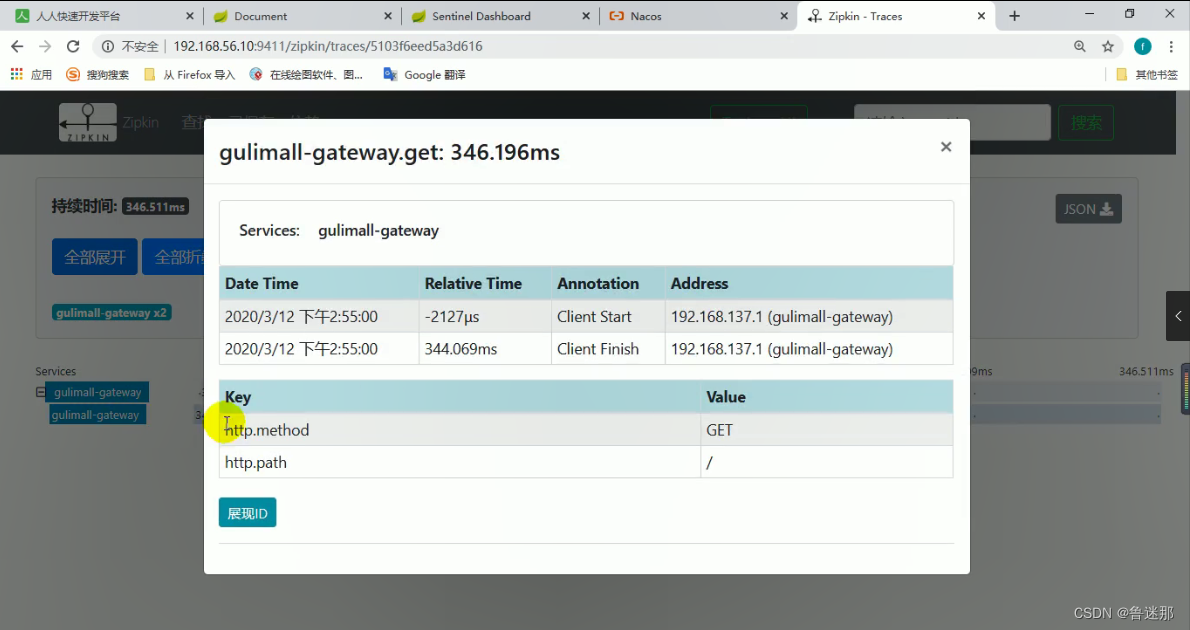Click the 展现ID button
Image resolution: width=1190 pixels, height=630 pixels.
coord(247,513)
